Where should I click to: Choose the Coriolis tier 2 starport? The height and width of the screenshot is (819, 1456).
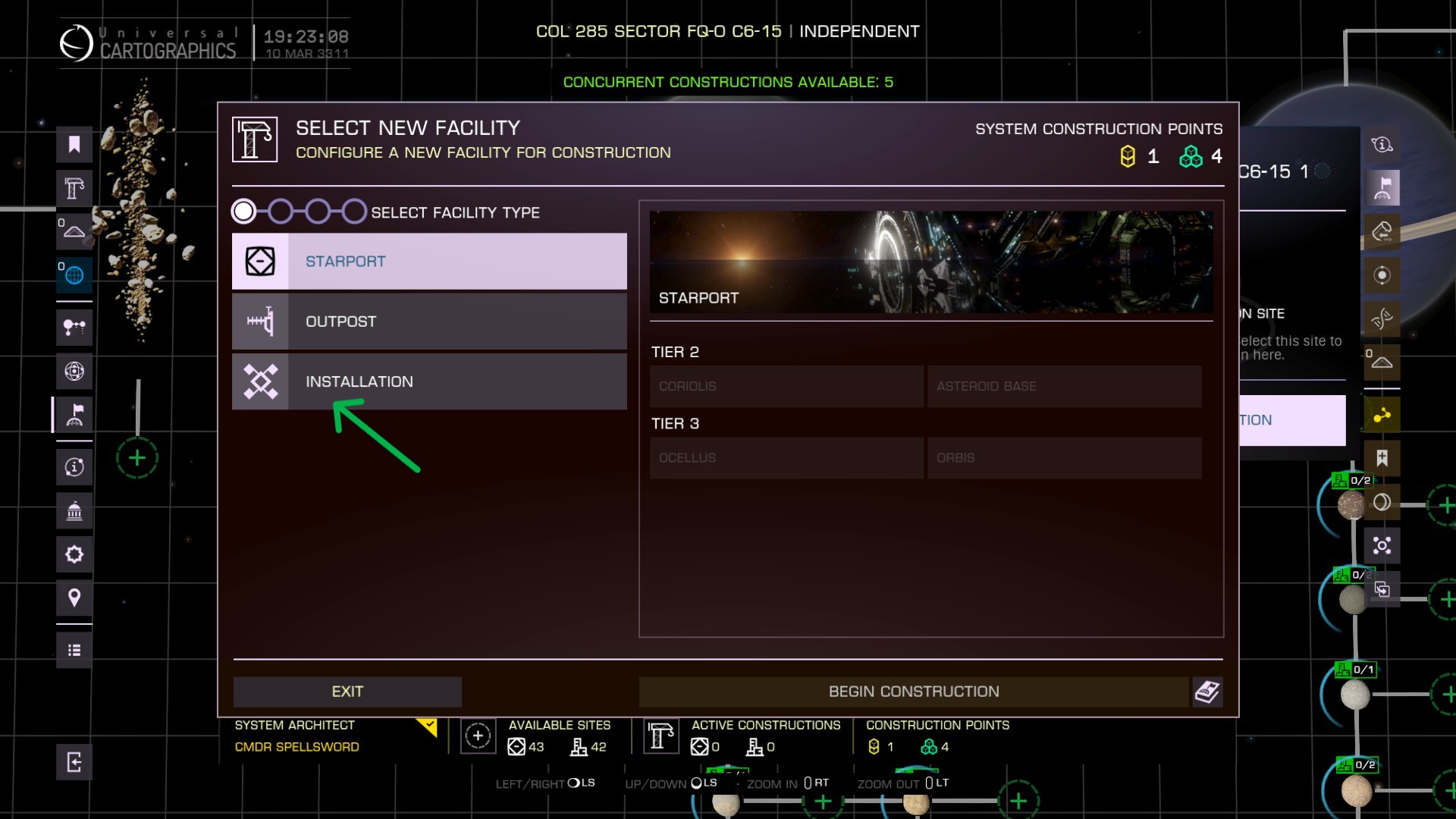[786, 386]
